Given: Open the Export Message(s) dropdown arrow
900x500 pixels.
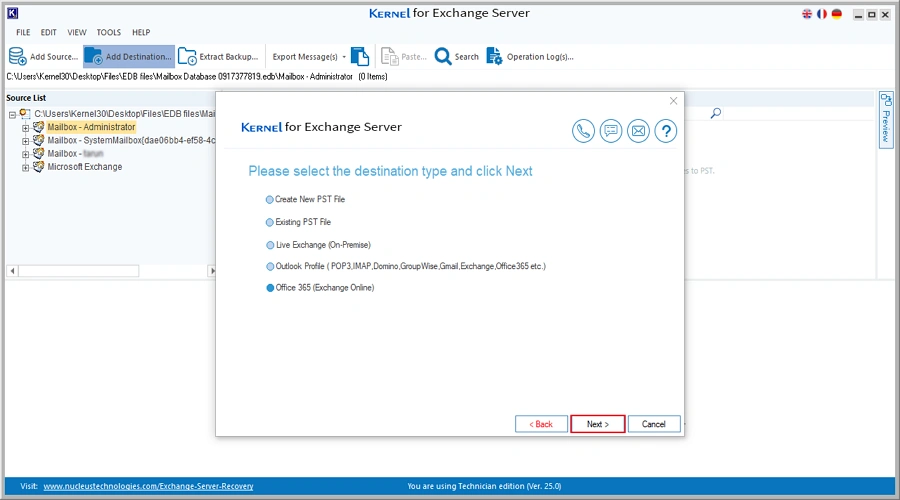Looking at the screenshot, I should pos(344,57).
